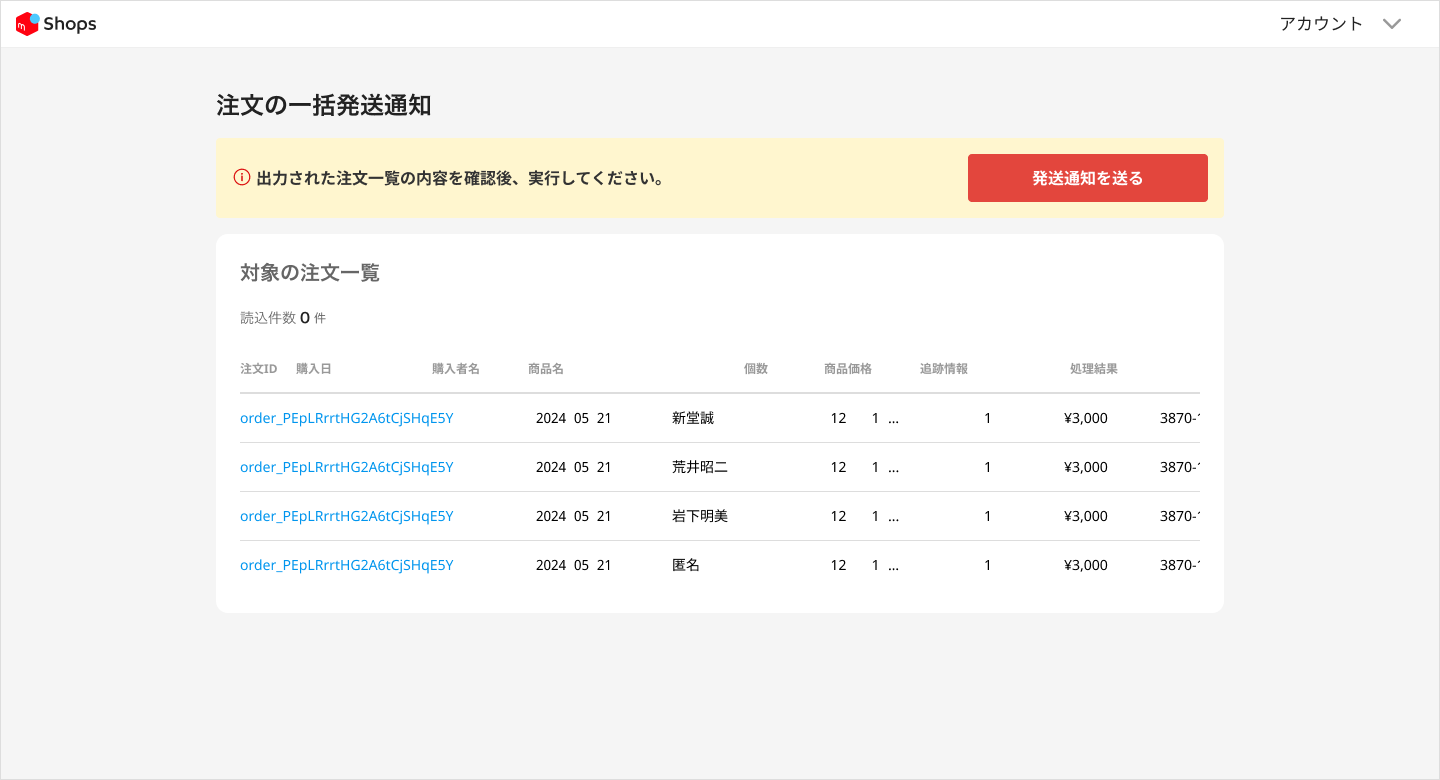This screenshot has height=780, width=1440.
Task: Click the 購入者名 column header
Action: point(456,369)
